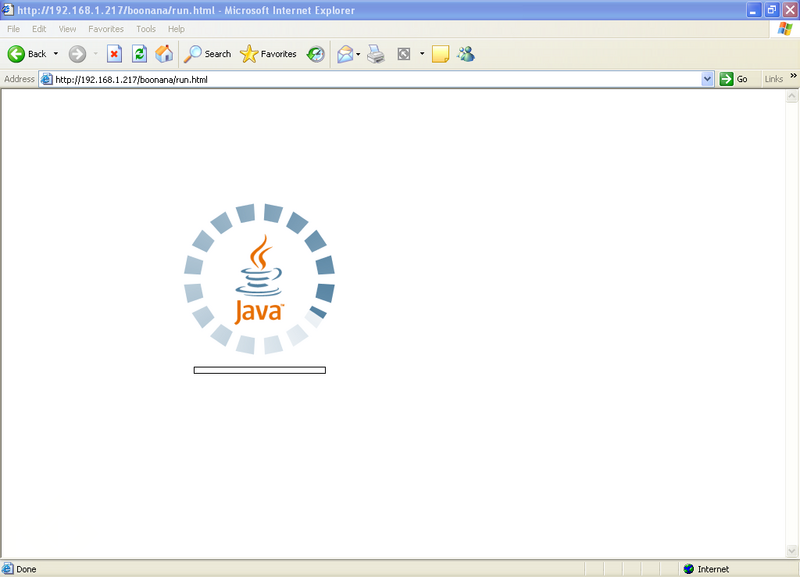The image size is (800, 577).
Task: Click the Java logo in the applet loader
Action: pos(259,279)
